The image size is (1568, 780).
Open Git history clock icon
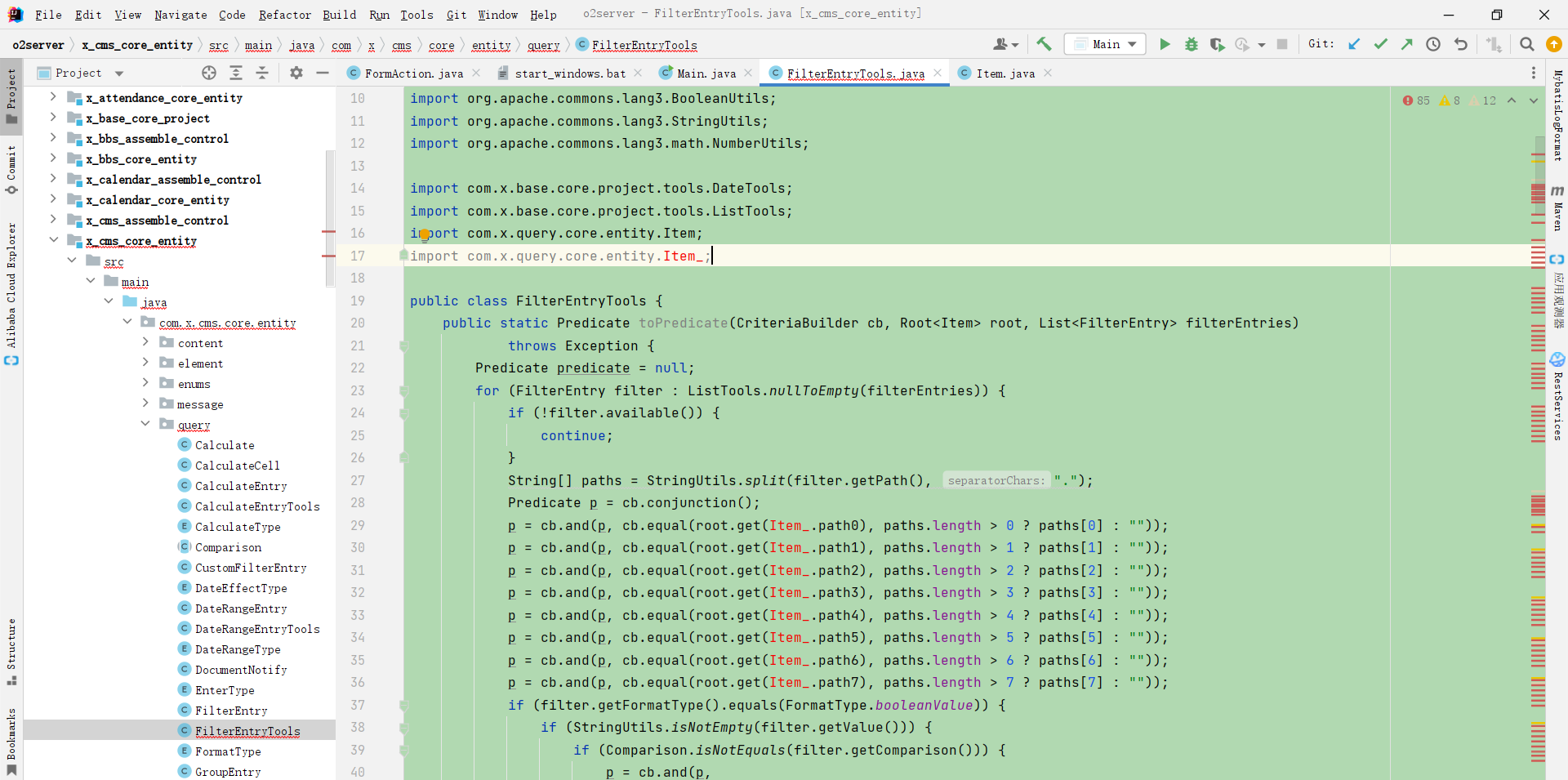click(1433, 44)
